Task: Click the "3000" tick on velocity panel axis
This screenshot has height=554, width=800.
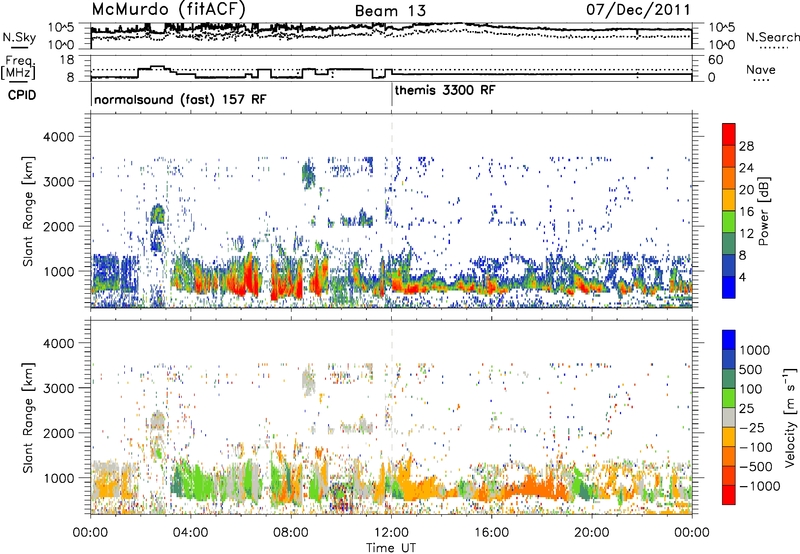Action: (59, 388)
